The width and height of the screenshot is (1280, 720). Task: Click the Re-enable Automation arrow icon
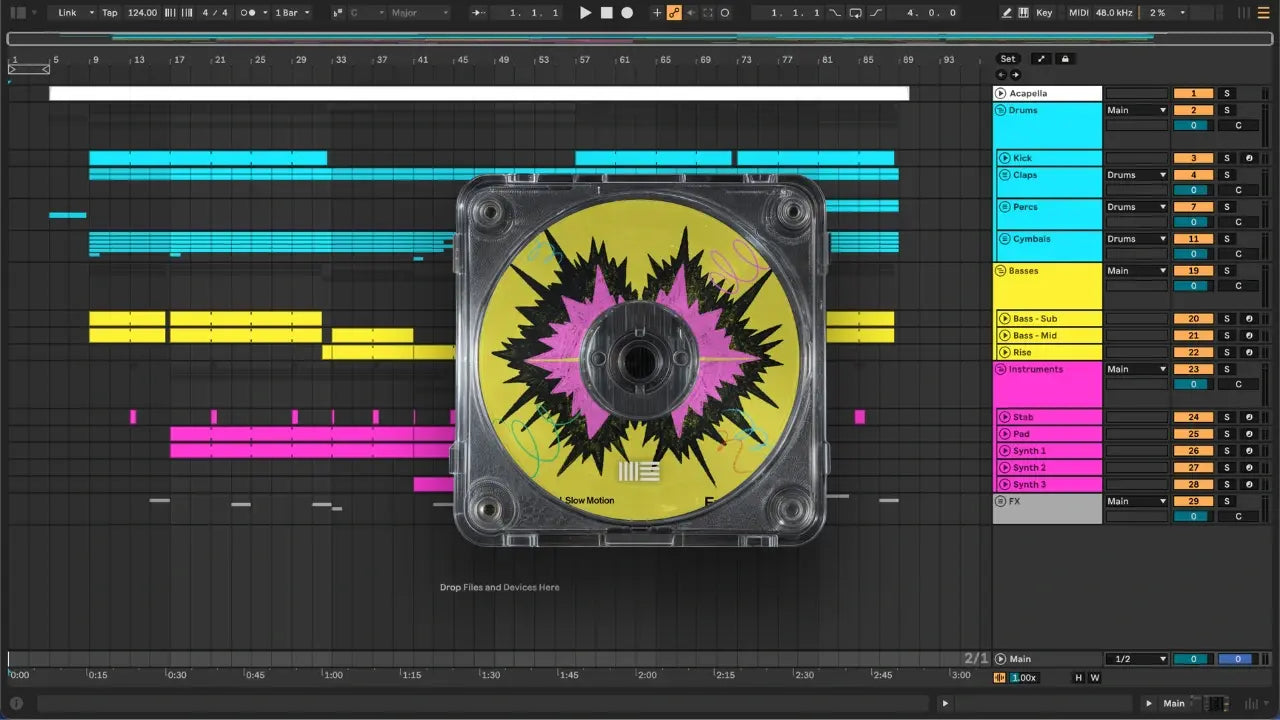point(691,13)
